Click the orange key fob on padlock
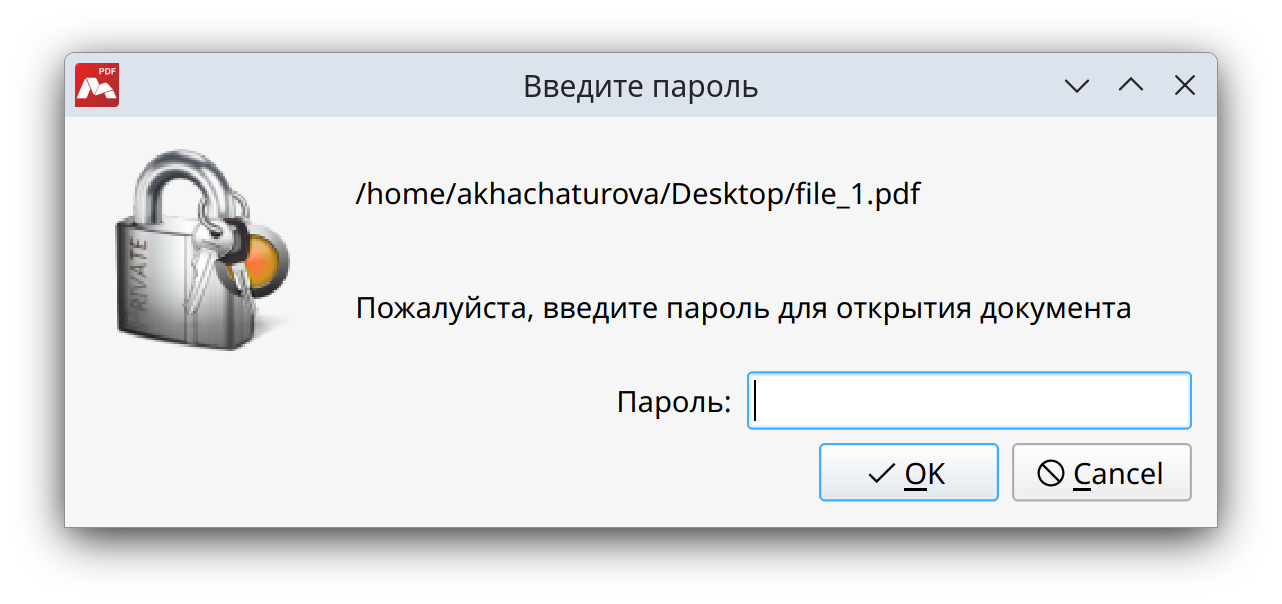 [262, 262]
